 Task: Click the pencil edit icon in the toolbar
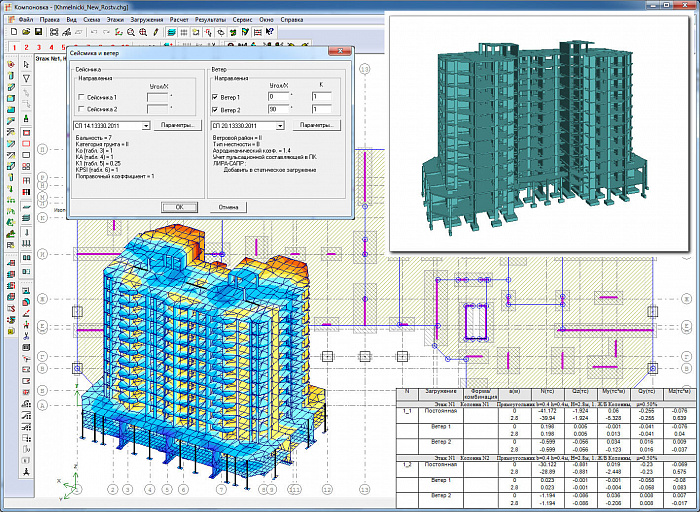click(x=155, y=32)
